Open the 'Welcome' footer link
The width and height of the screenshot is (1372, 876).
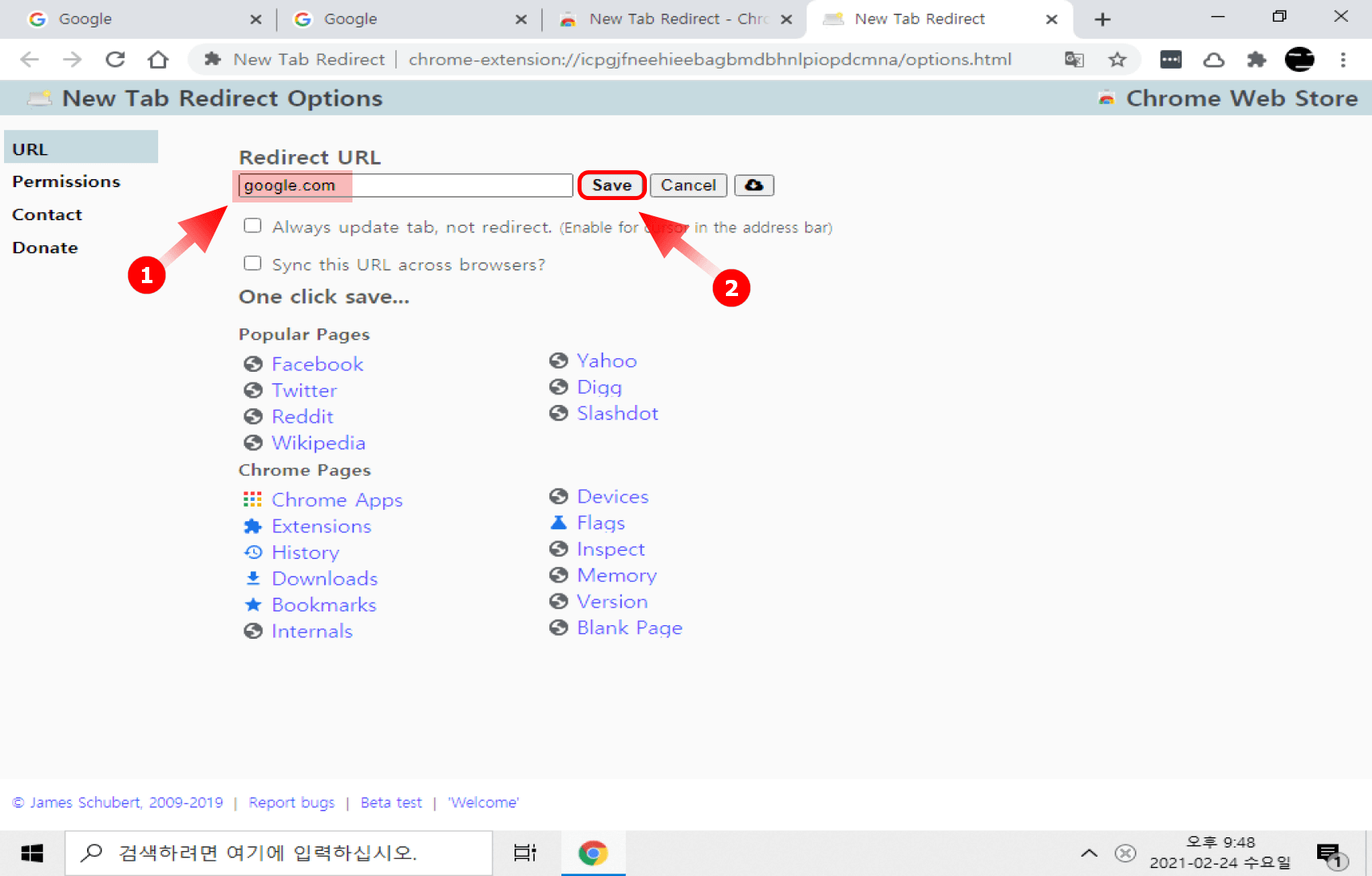point(483,803)
